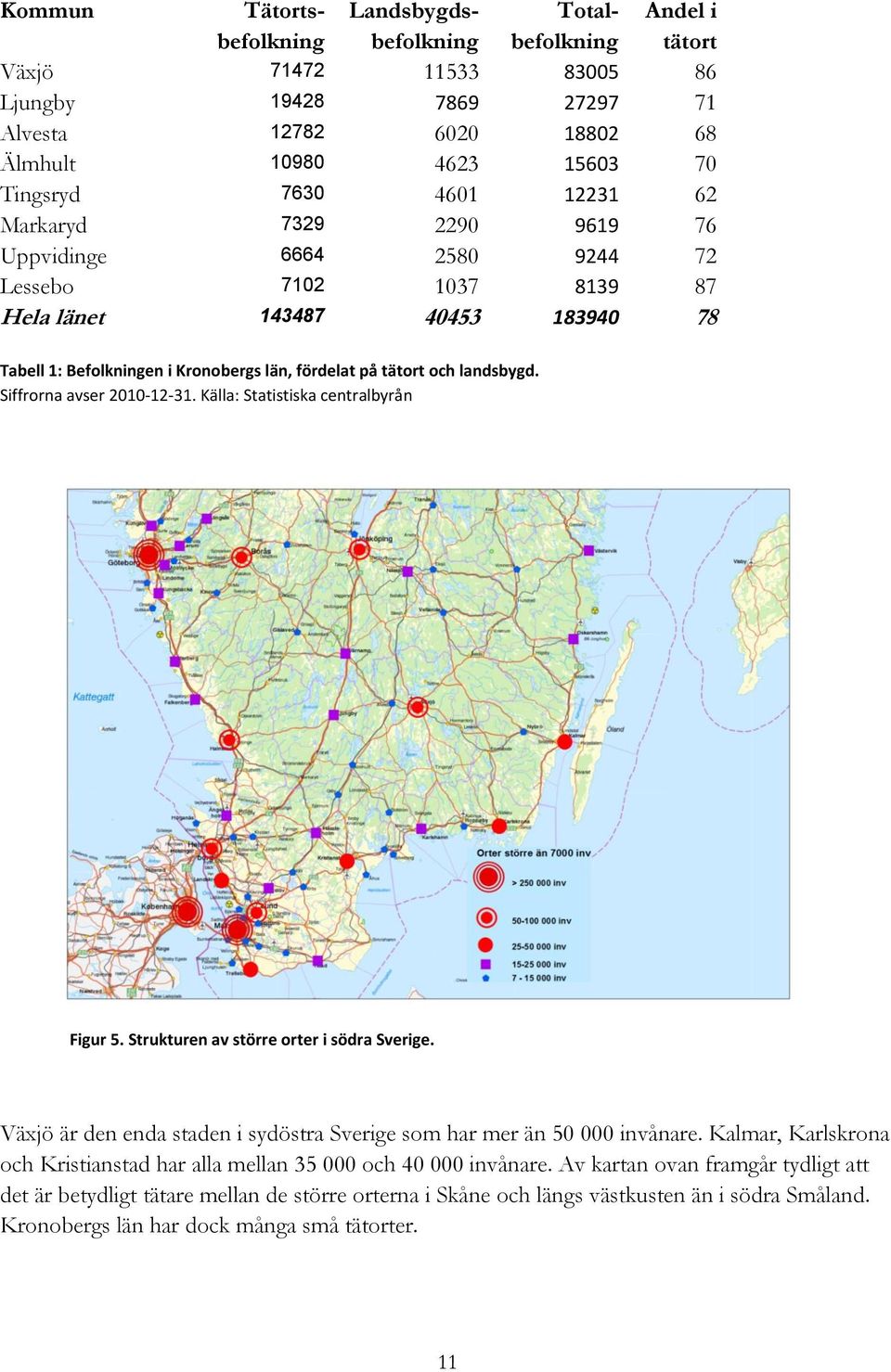The image size is (891, 1372).
Task: Click the 'Tabell 1' caption line
Action: pos(269,371)
